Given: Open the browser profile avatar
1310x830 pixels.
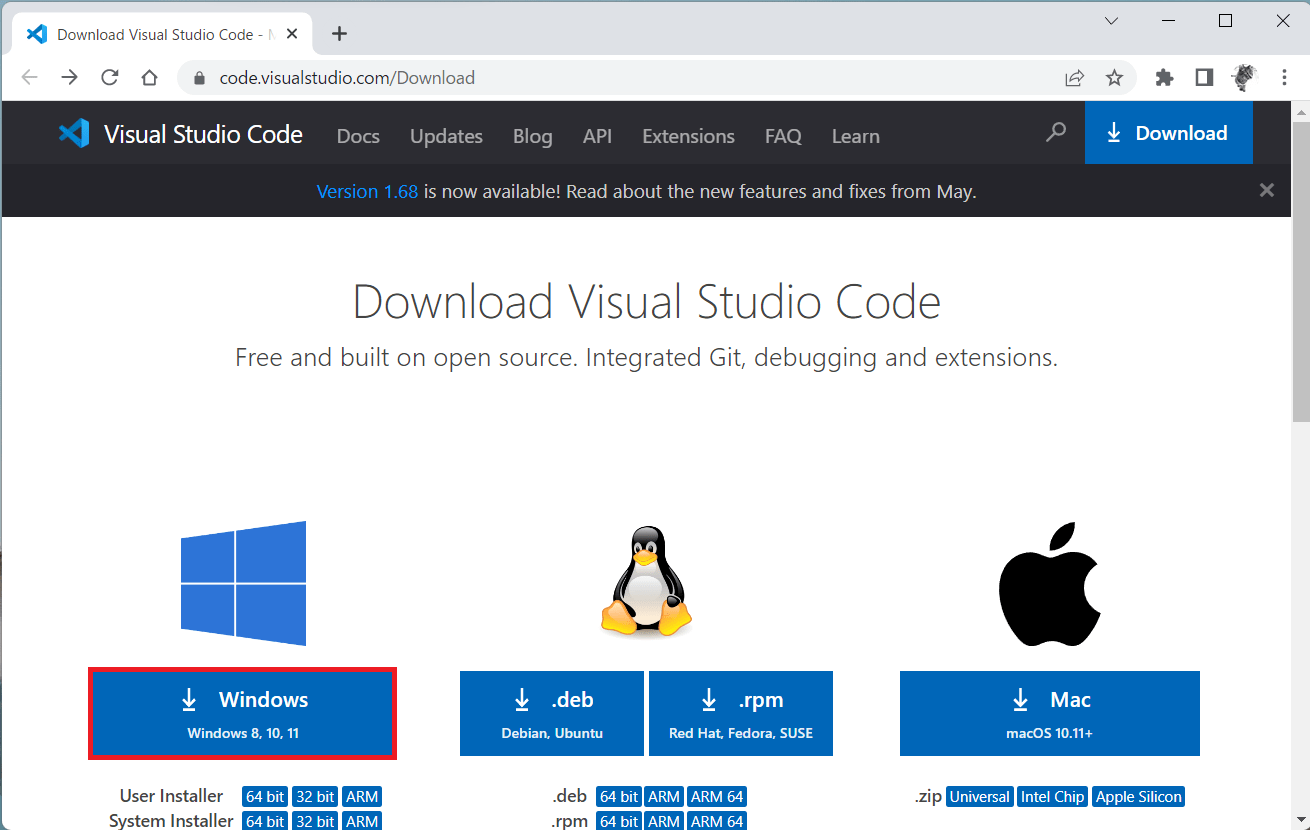Looking at the screenshot, I should pos(1243,77).
